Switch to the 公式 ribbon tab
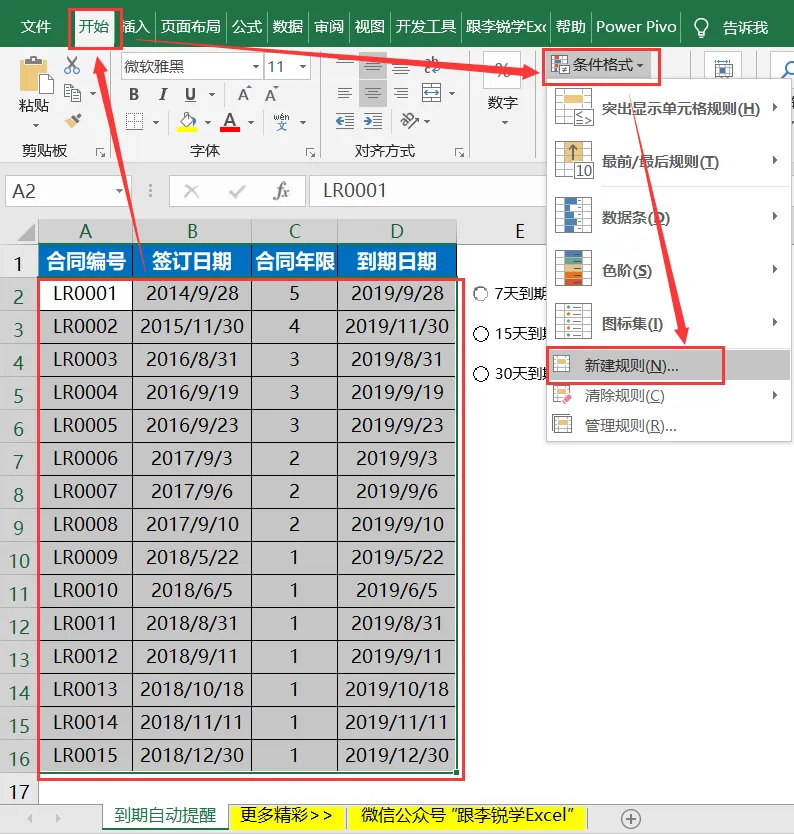The image size is (794, 834). (x=247, y=27)
